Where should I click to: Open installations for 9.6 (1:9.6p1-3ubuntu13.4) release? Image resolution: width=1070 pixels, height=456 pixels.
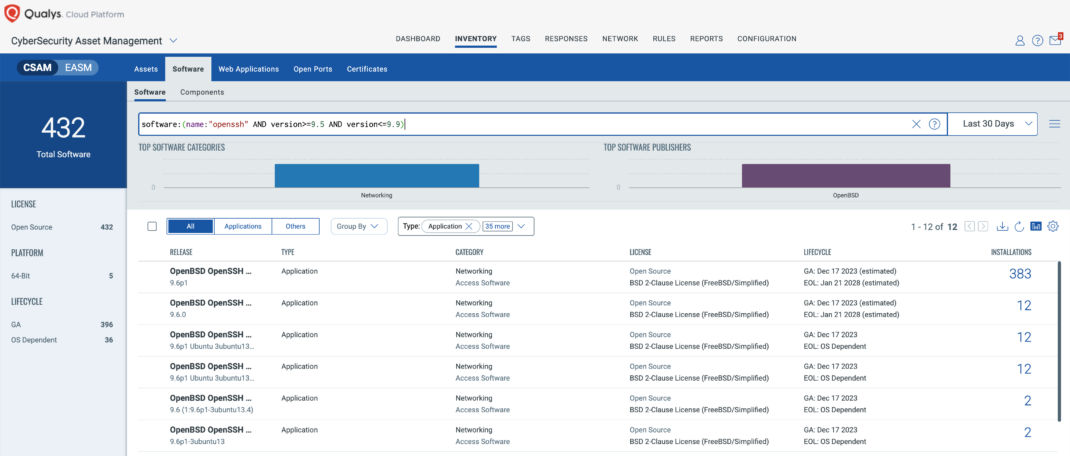(1027, 401)
